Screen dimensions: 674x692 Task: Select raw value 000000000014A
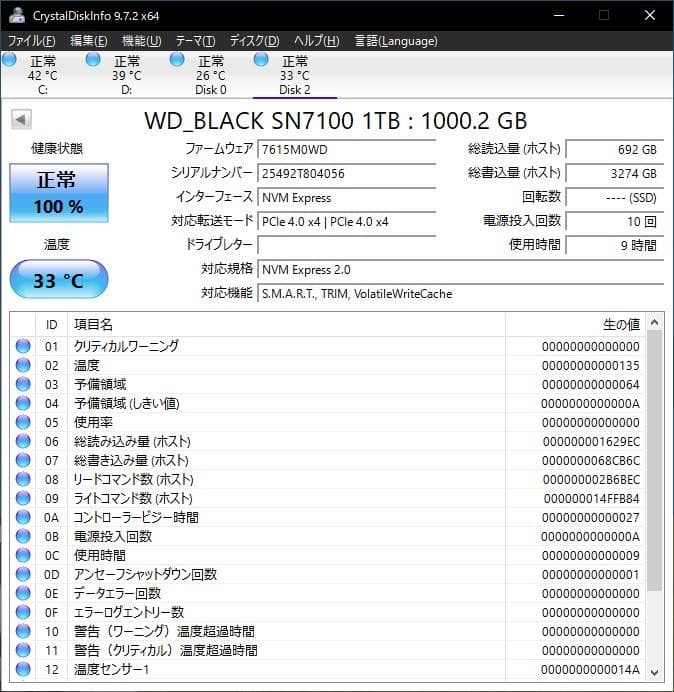point(591,669)
